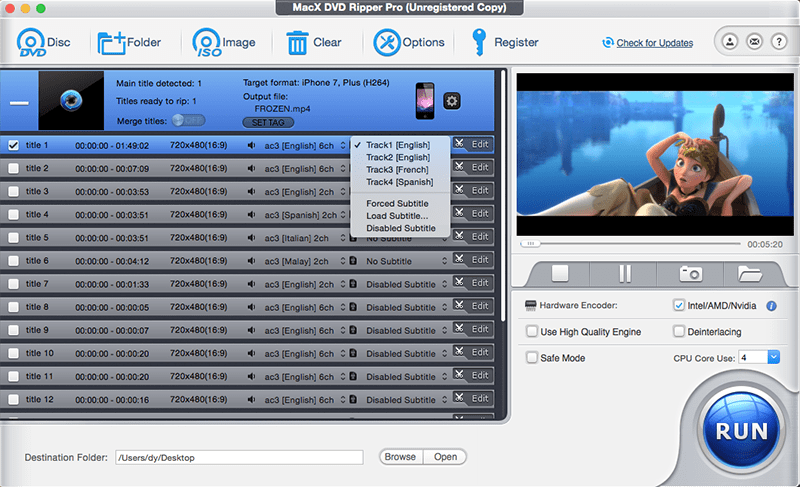Click the DVD title thumbnail
This screenshot has width=800, height=487.
71,100
